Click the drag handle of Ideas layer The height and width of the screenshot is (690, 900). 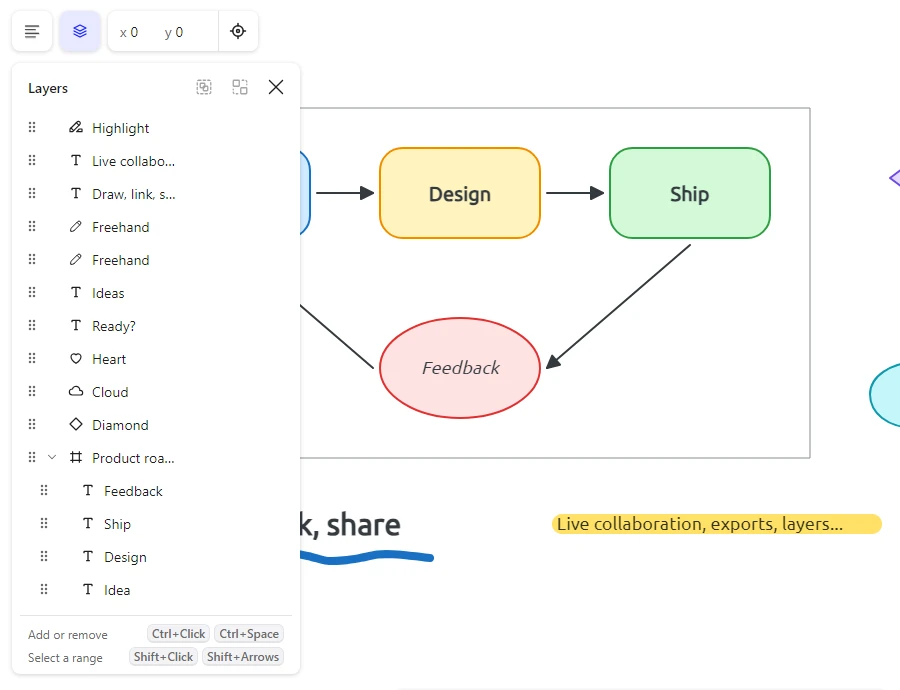tap(32, 293)
